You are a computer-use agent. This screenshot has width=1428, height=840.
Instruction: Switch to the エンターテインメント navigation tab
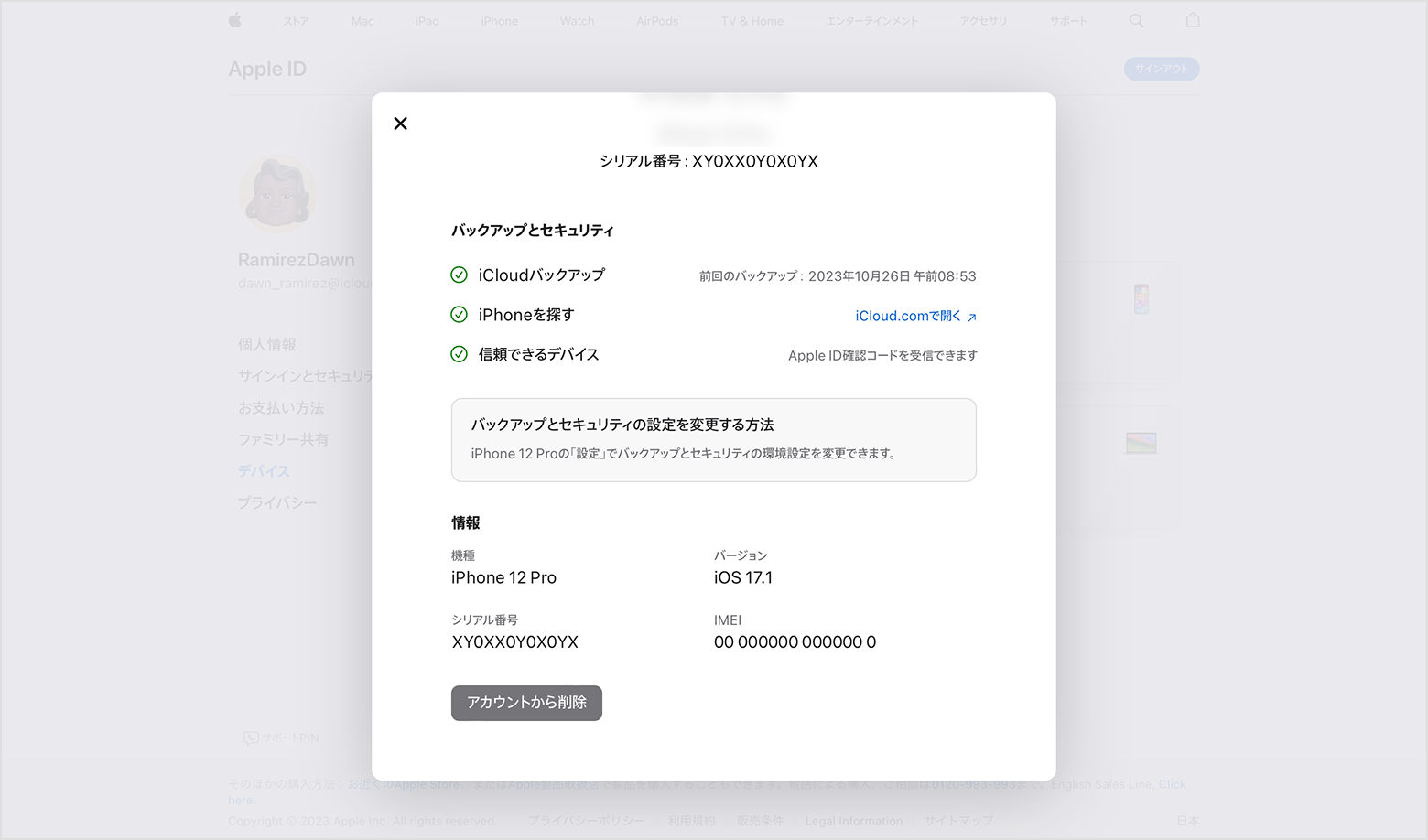[x=871, y=20]
